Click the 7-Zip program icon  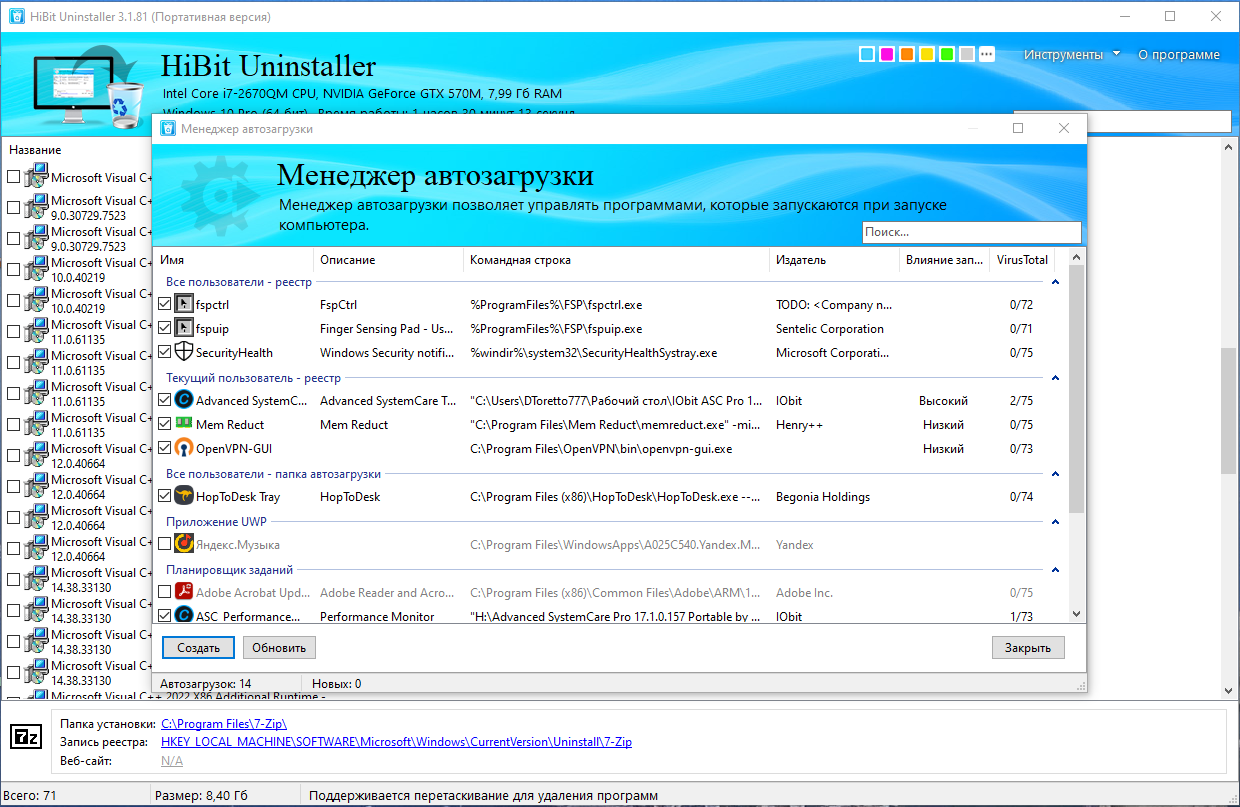[25, 738]
